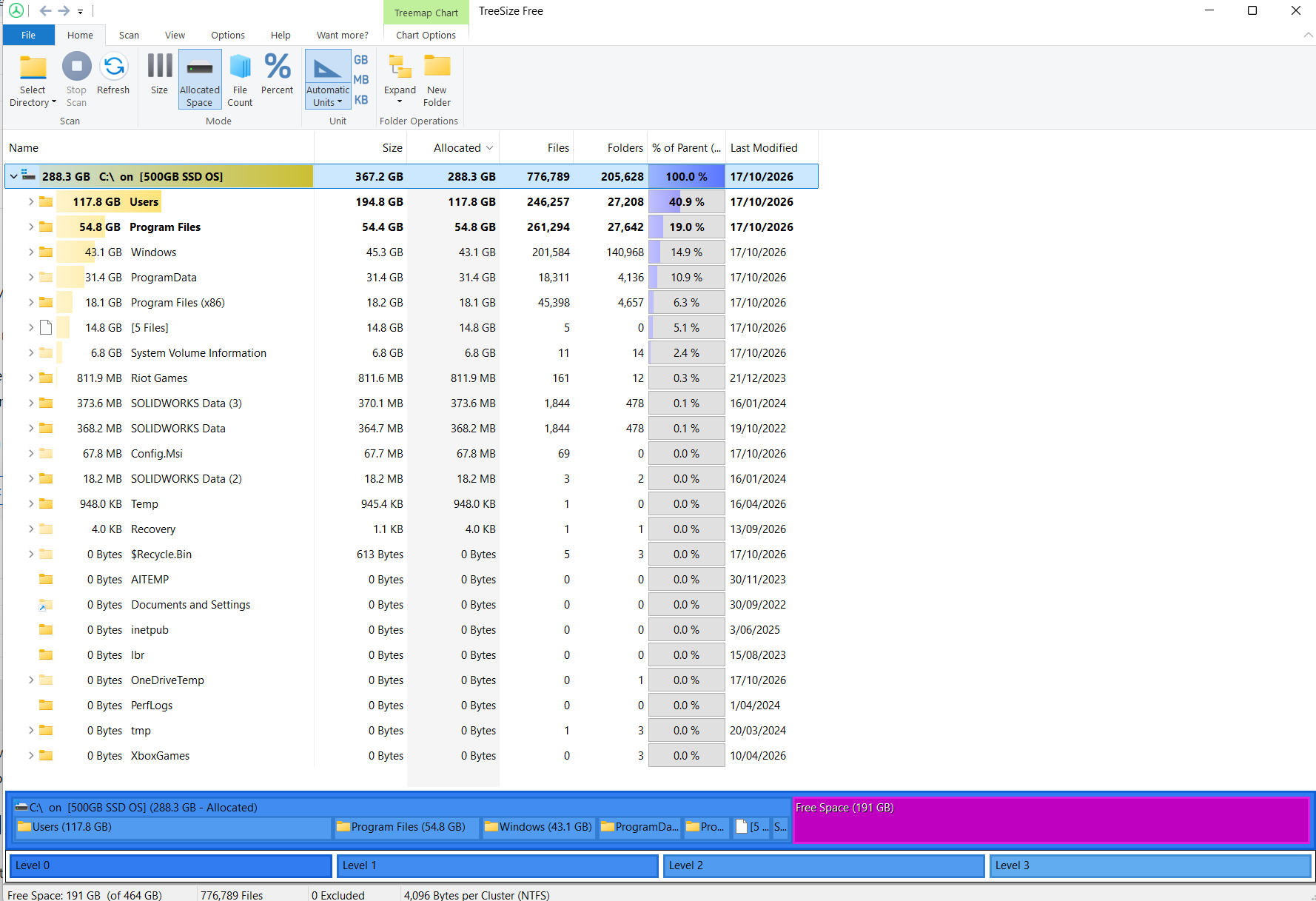This screenshot has width=1316, height=901.
Task: Switch to the Scan ribbon tab
Action: pyautogui.click(x=129, y=35)
